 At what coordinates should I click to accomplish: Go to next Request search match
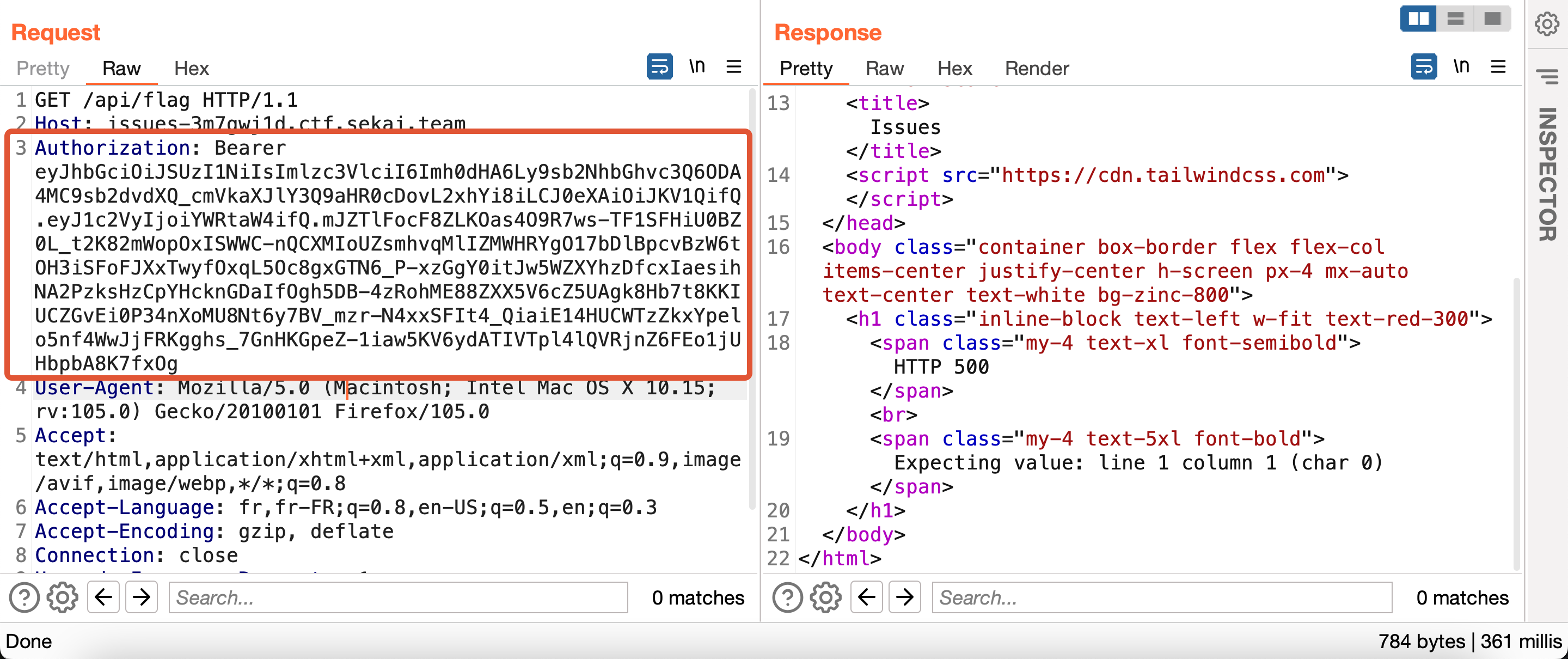pos(142,597)
